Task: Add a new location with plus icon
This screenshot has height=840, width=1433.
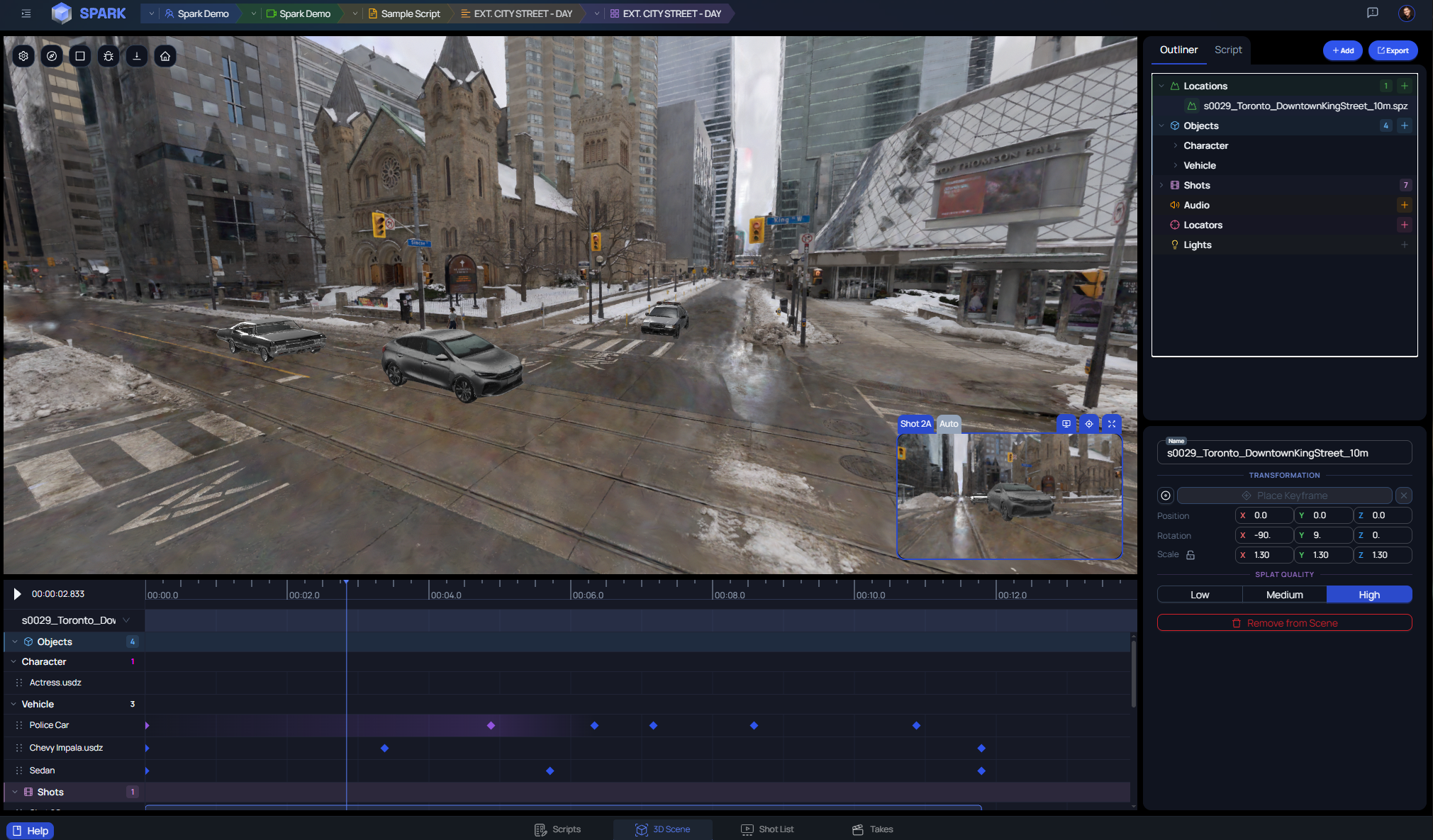Action: click(1405, 86)
